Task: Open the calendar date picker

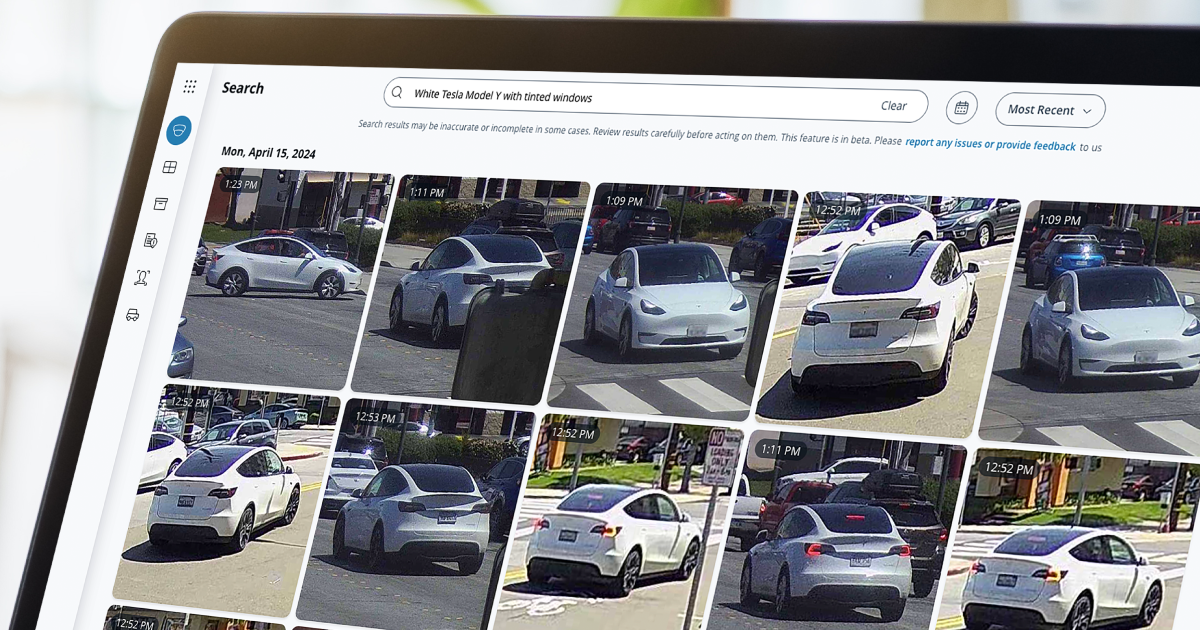Action: (962, 107)
